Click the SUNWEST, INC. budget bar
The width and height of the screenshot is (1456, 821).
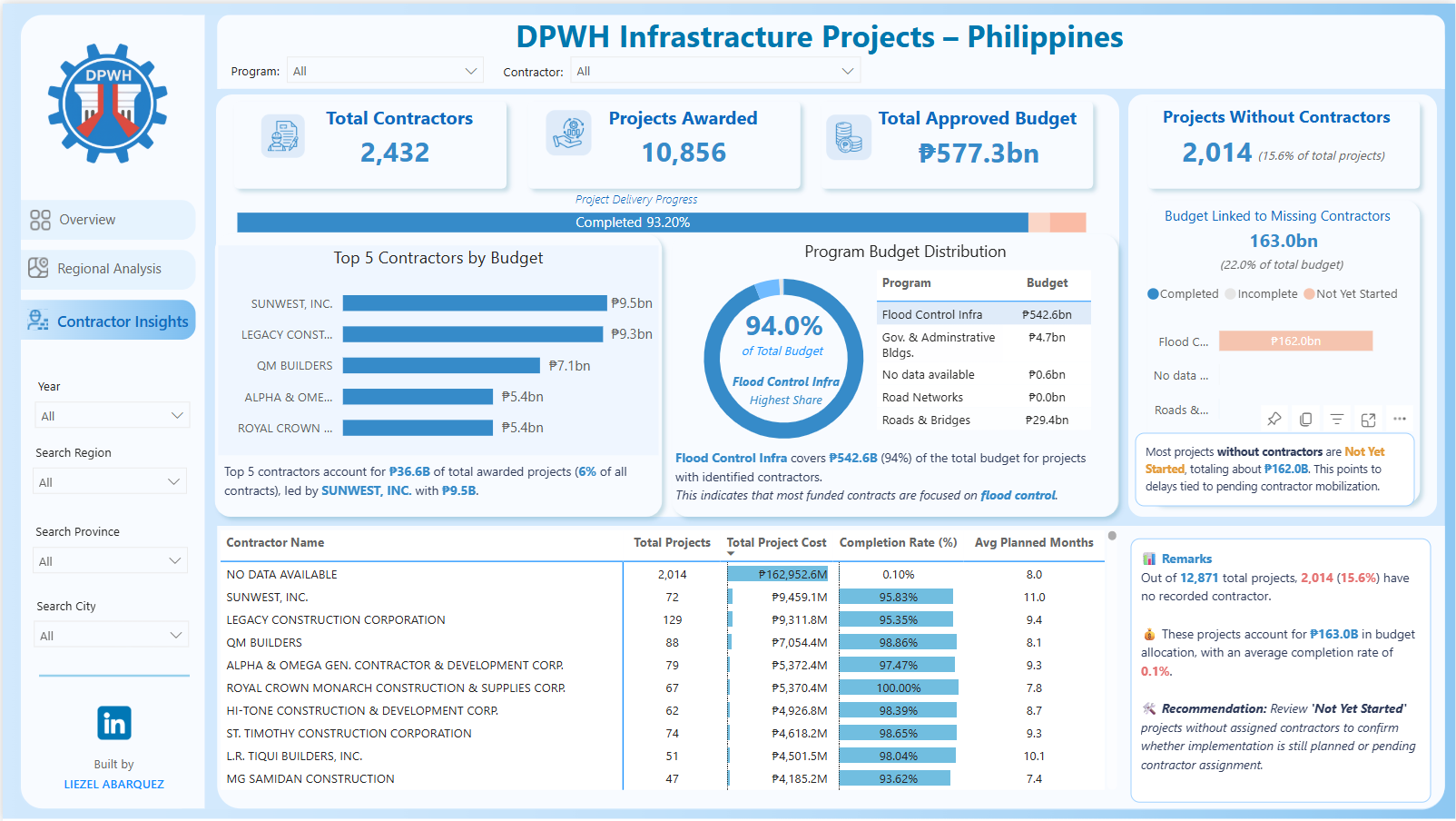click(474, 303)
